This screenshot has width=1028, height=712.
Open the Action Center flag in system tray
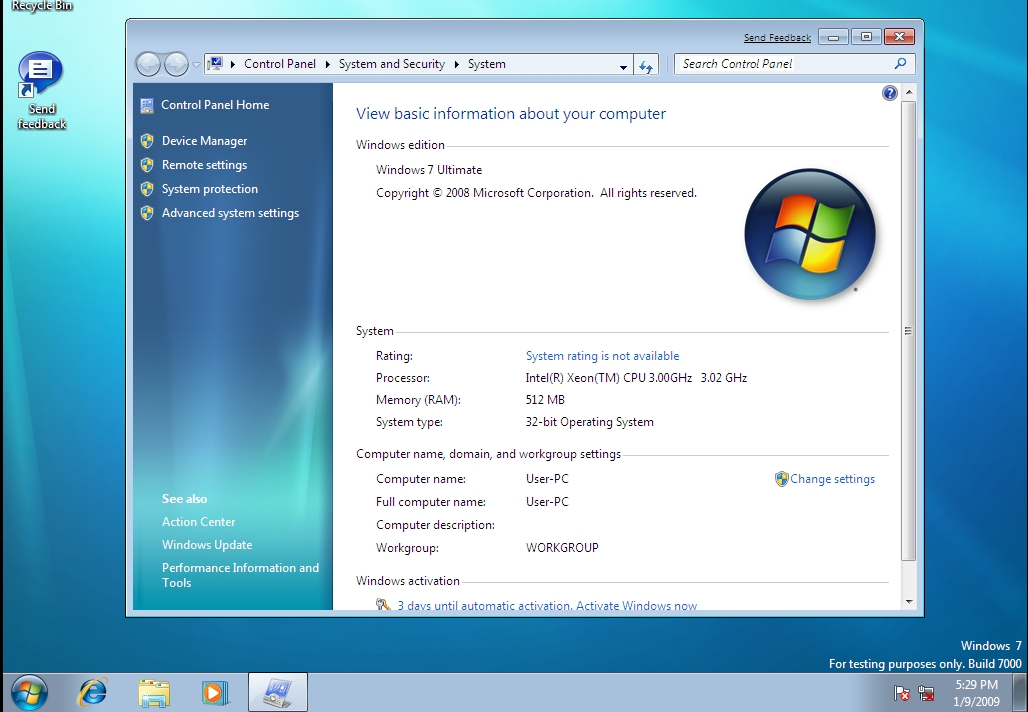tap(900, 692)
